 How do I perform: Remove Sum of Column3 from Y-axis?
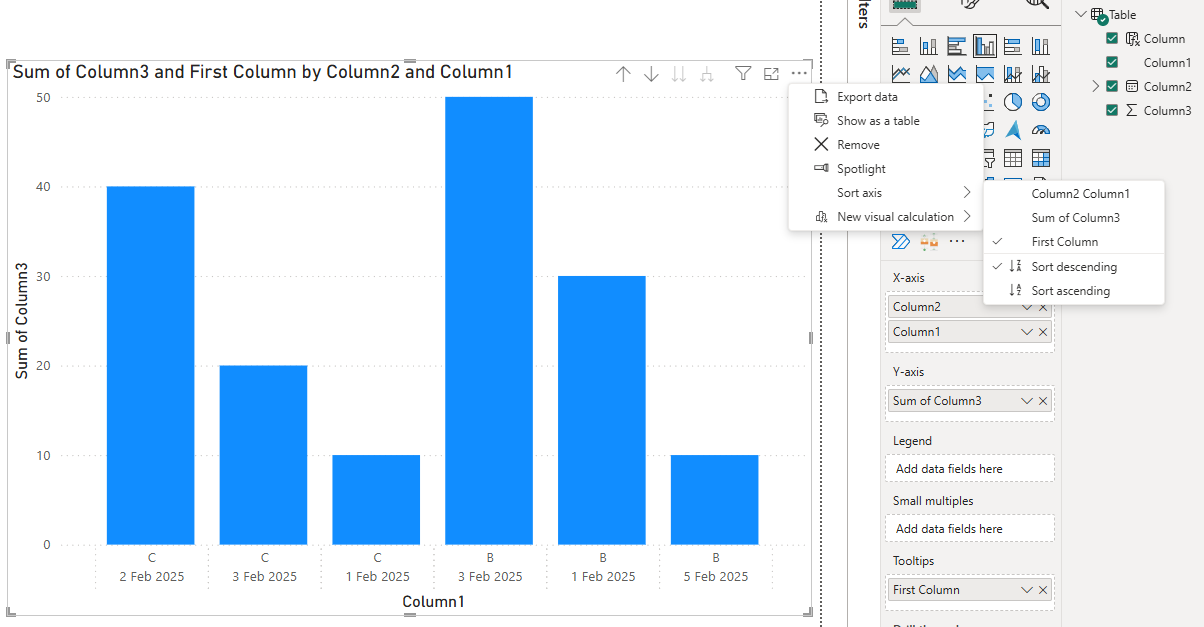click(1043, 401)
